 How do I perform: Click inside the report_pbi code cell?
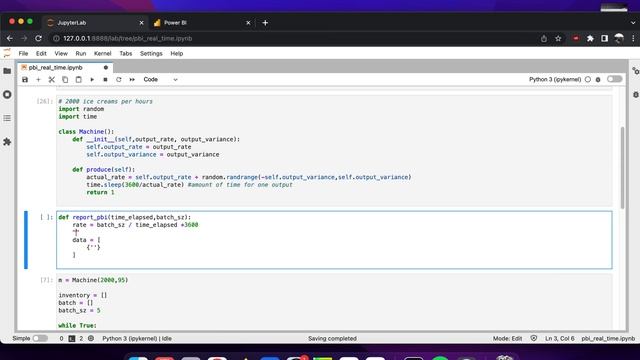(334, 240)
